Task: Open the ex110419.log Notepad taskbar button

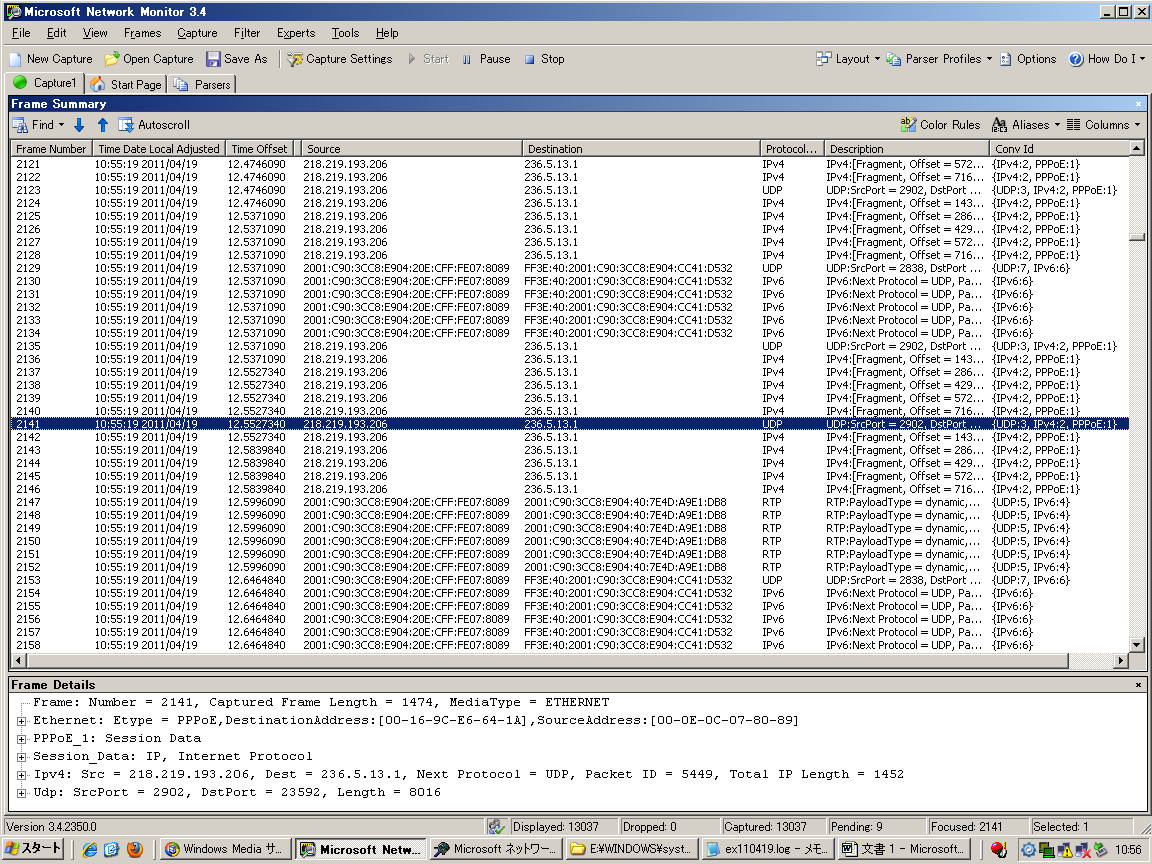Action: pos(768,849)
